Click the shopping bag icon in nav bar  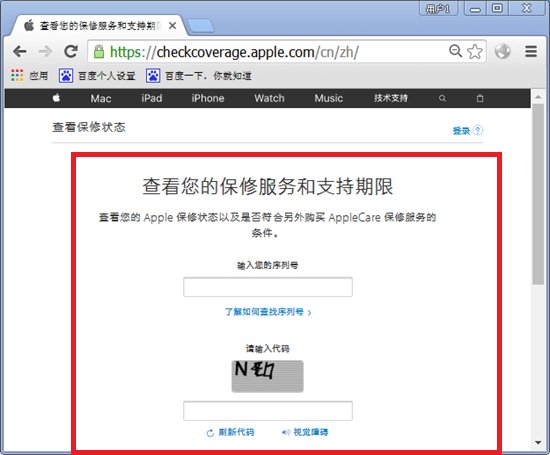[480, 98]
